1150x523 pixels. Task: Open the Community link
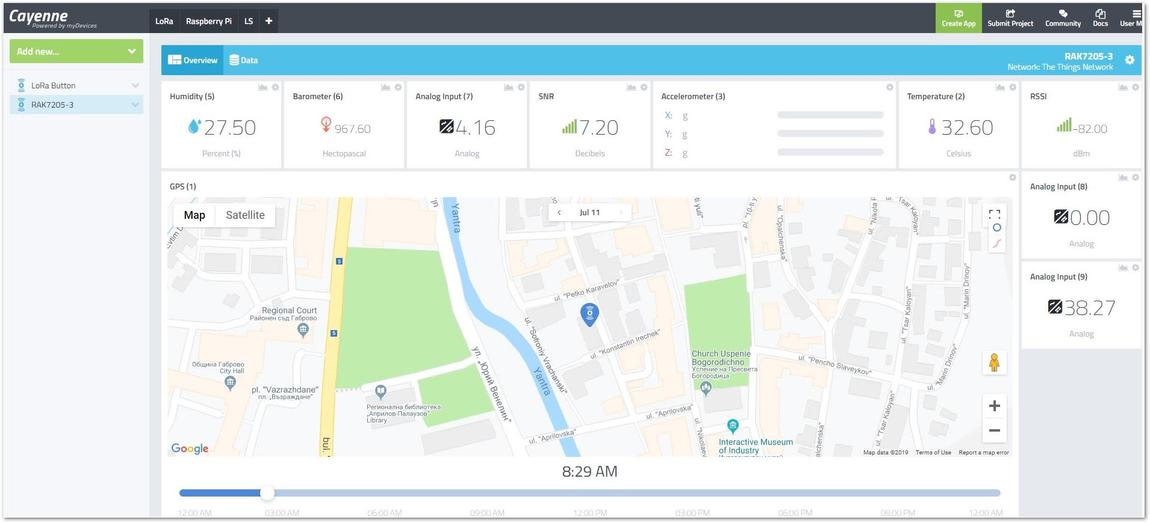click(x=1063, y=18)
